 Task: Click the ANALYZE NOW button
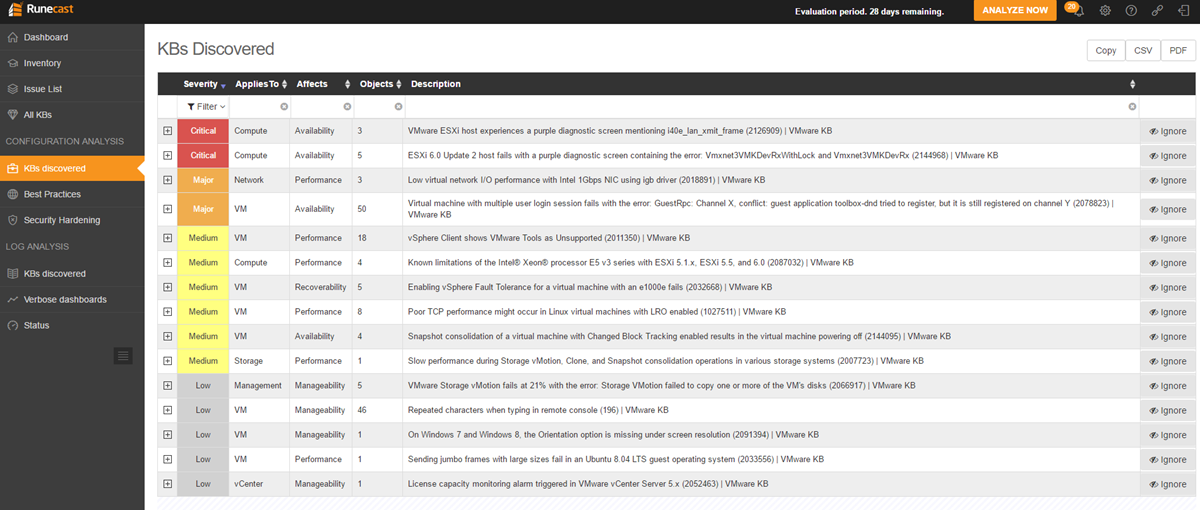coord(1015,11)
